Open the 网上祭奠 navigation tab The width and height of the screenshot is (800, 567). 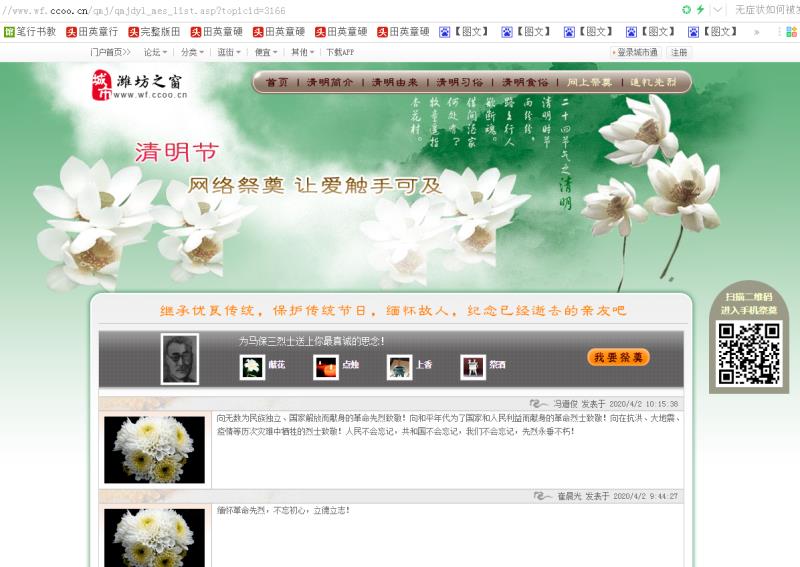[x=589, y=83]
